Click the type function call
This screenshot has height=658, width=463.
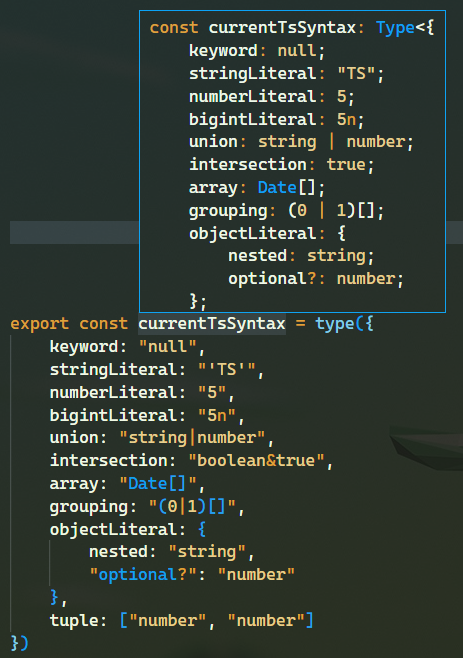tap(335, 324)
